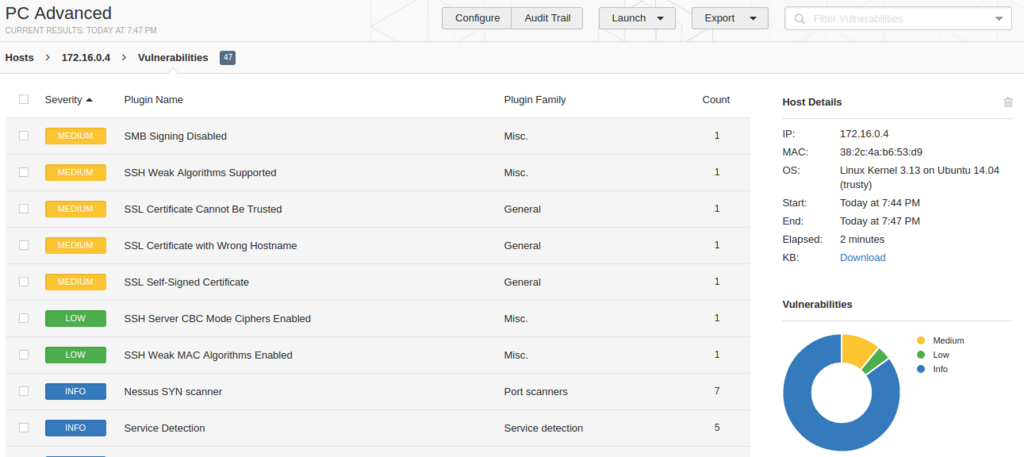Click the Configure button

coord(477,18)
